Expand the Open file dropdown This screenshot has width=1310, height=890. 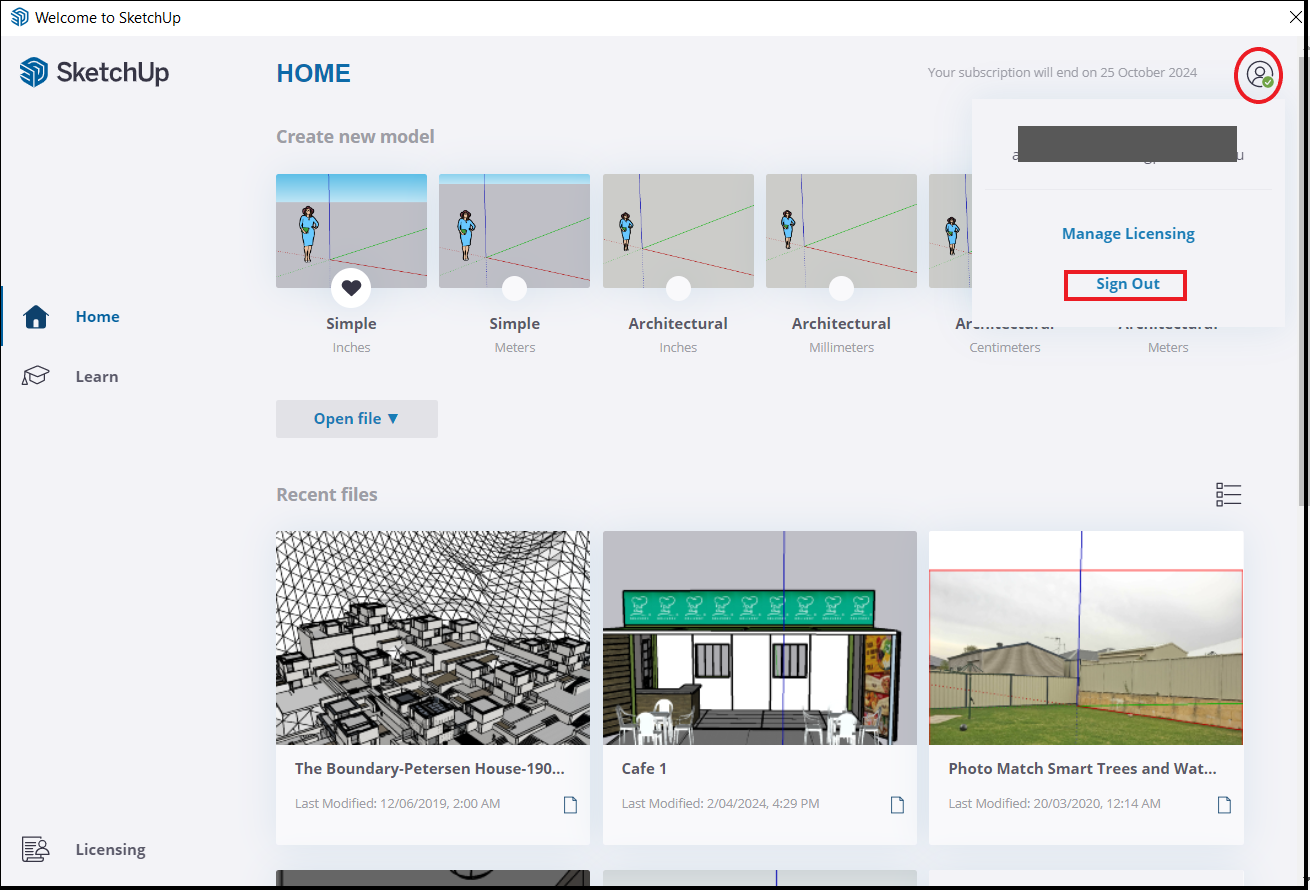[357, 419]
